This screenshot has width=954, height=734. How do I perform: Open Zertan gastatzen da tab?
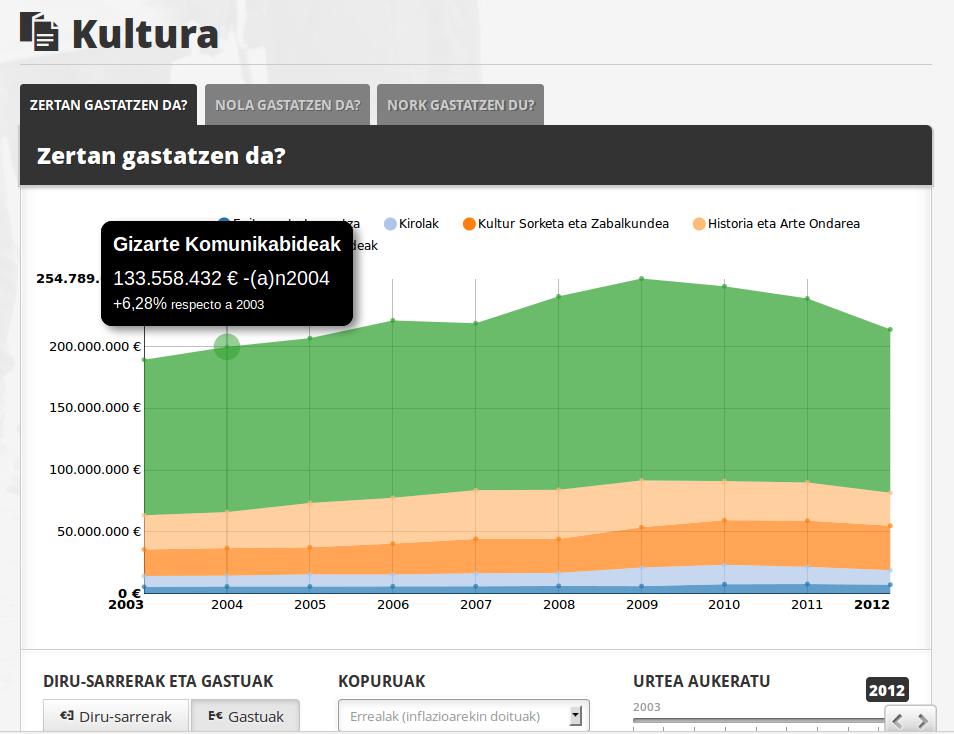tap(108, 105)
